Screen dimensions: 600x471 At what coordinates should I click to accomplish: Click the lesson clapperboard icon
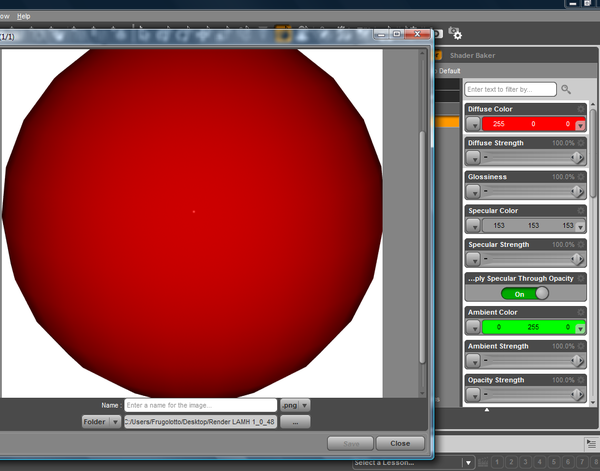[x=483, y=463]
